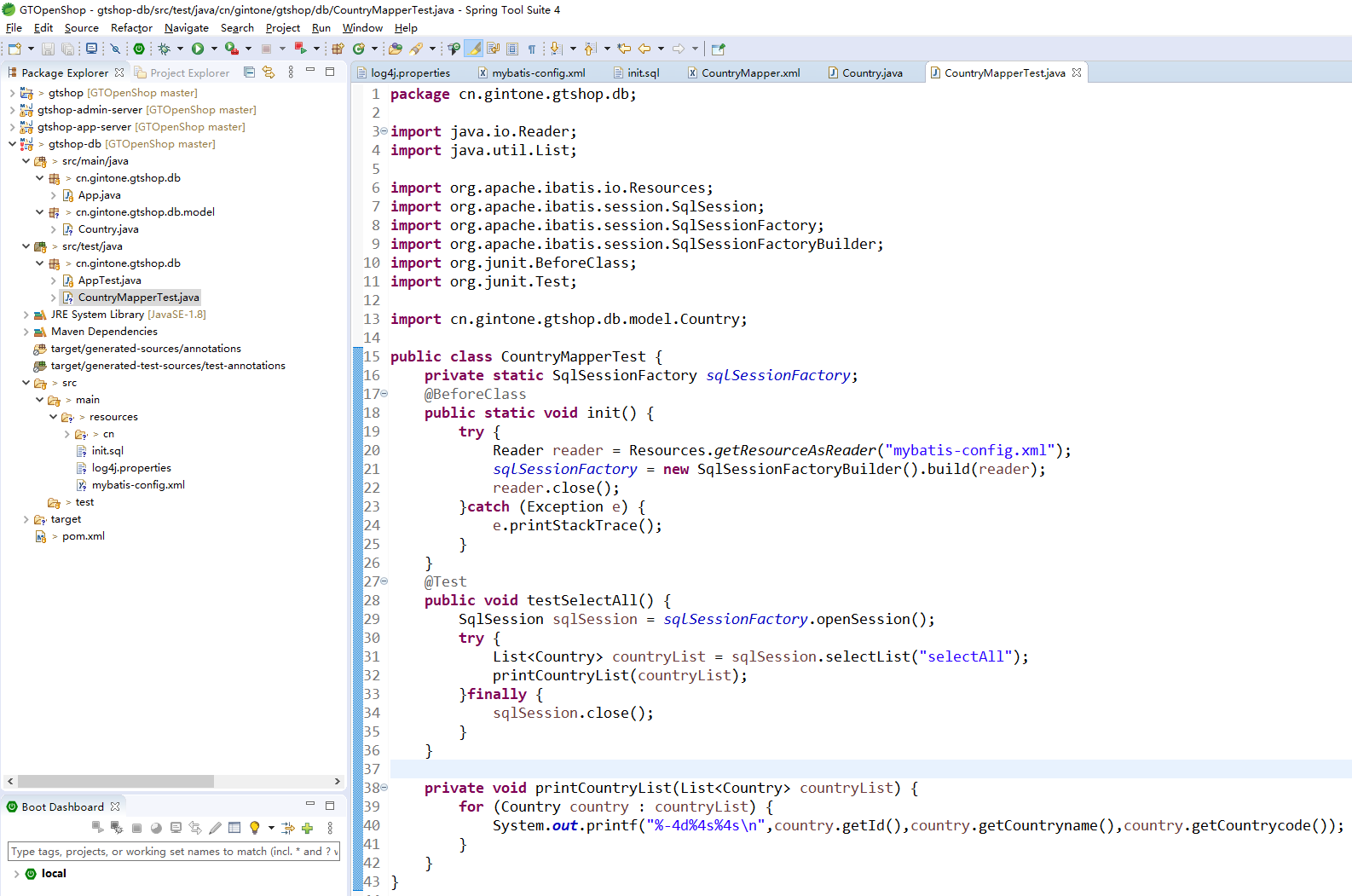Switch to the Project Explorer view tab
This screenshot has width=1352, height=896.
(189, 73)
